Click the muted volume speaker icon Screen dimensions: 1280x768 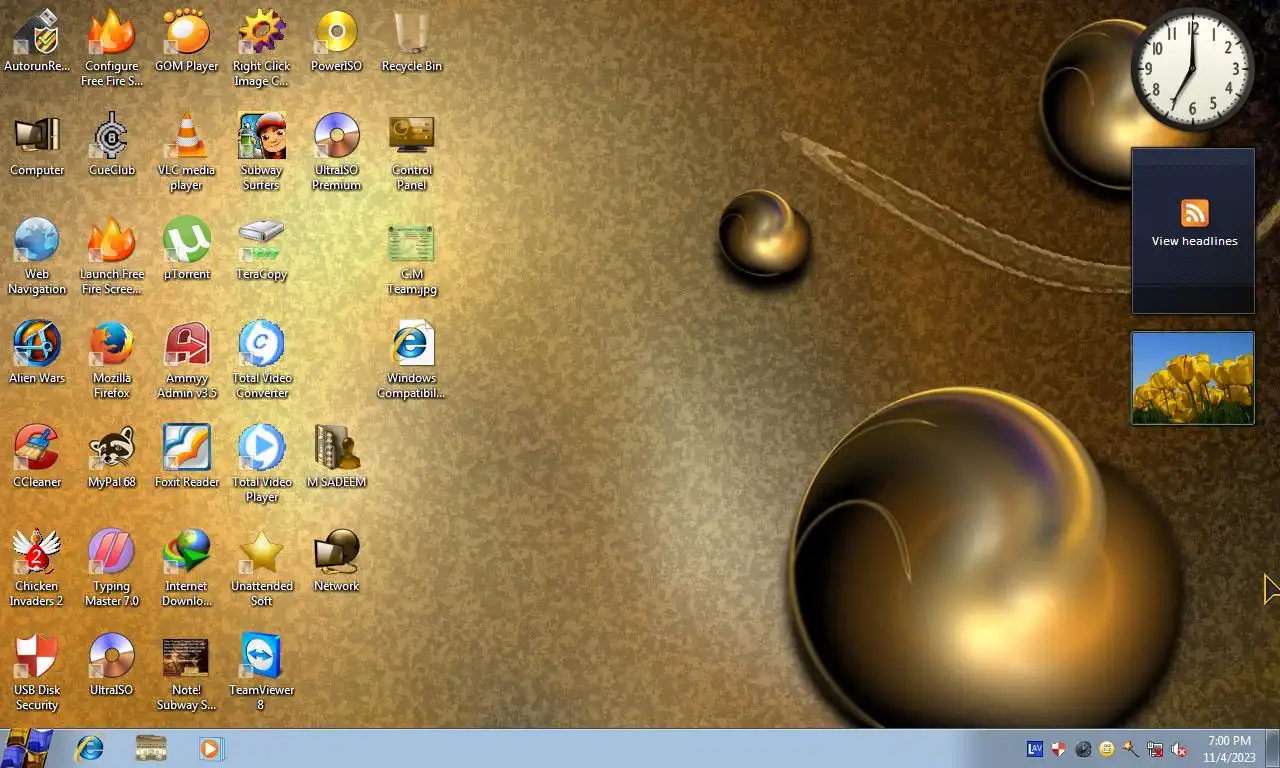[1179, 749]
